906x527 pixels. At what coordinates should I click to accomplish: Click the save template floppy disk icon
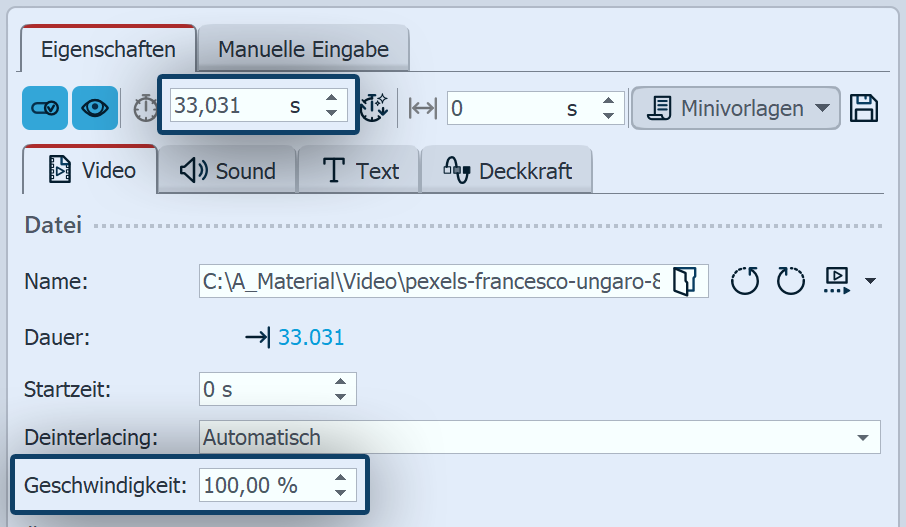pyautogui.click(x=863, y=108)
